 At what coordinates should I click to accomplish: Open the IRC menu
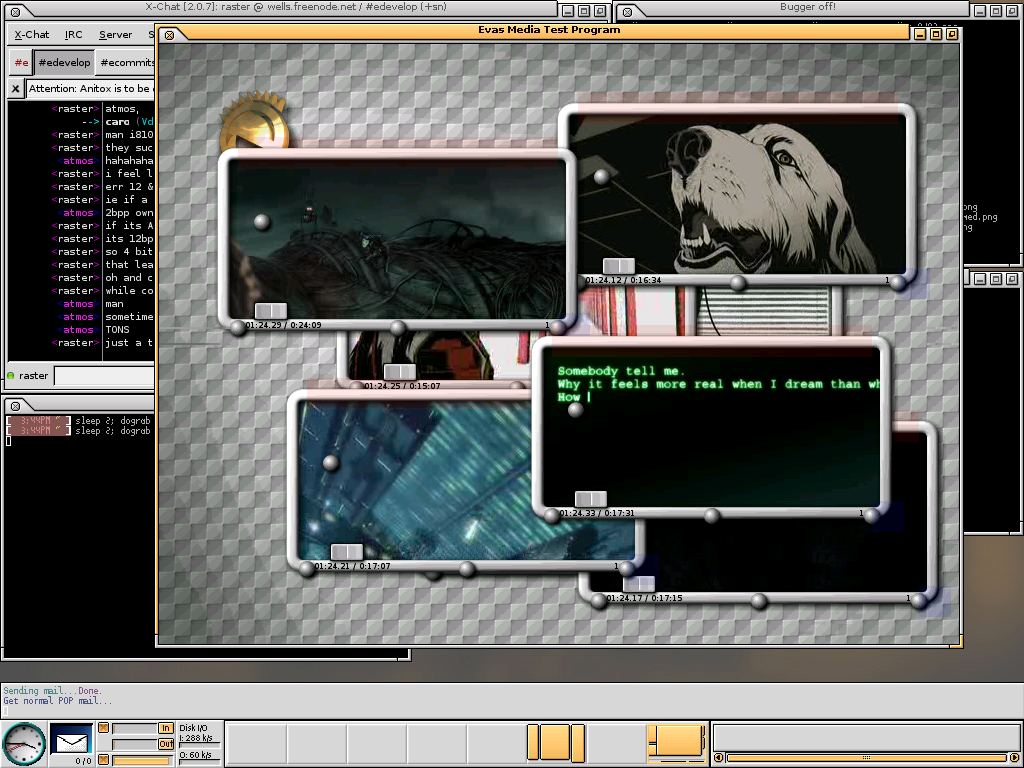coord(74,34)
